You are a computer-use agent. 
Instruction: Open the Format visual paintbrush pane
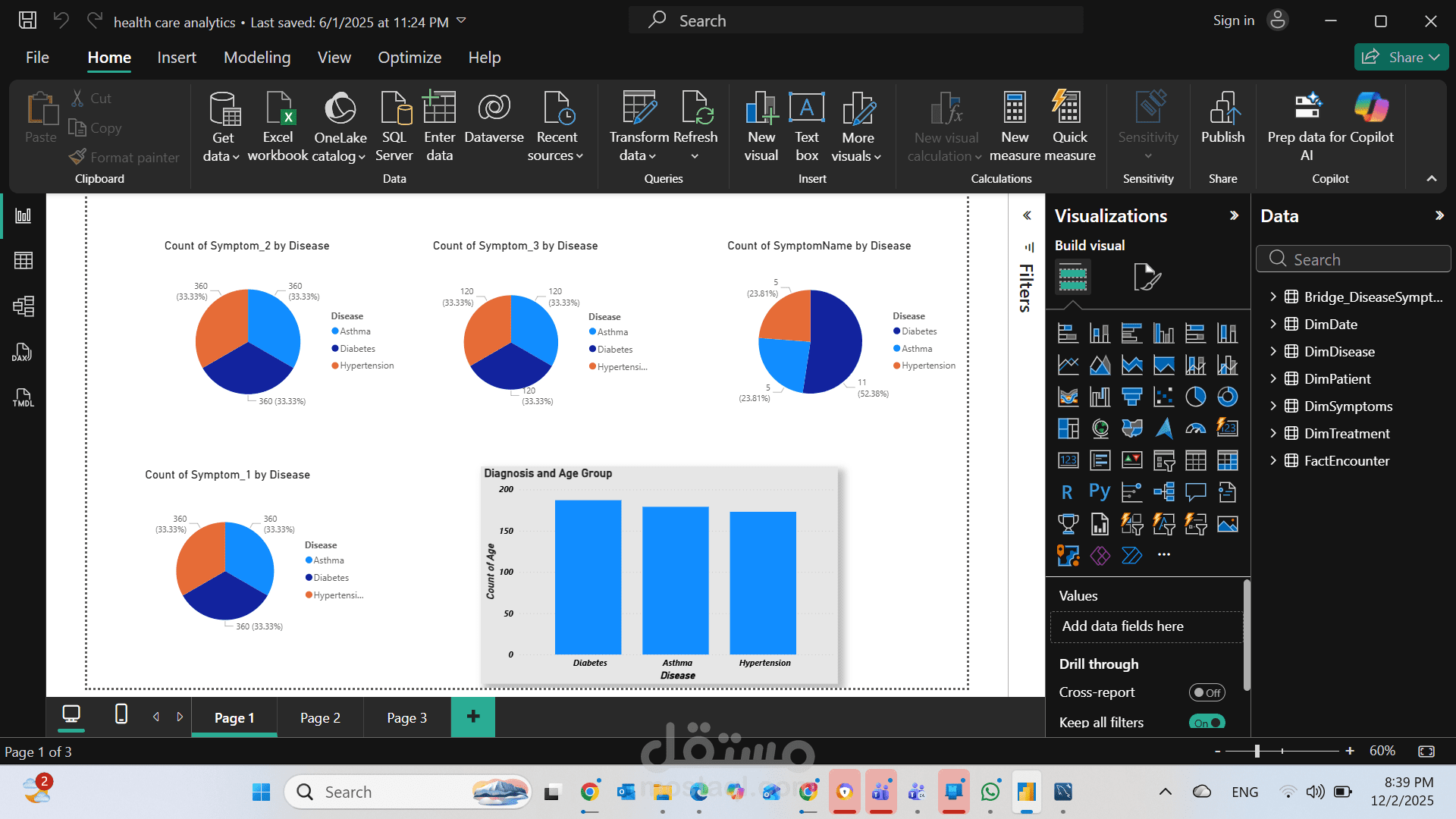(1147, 276)
